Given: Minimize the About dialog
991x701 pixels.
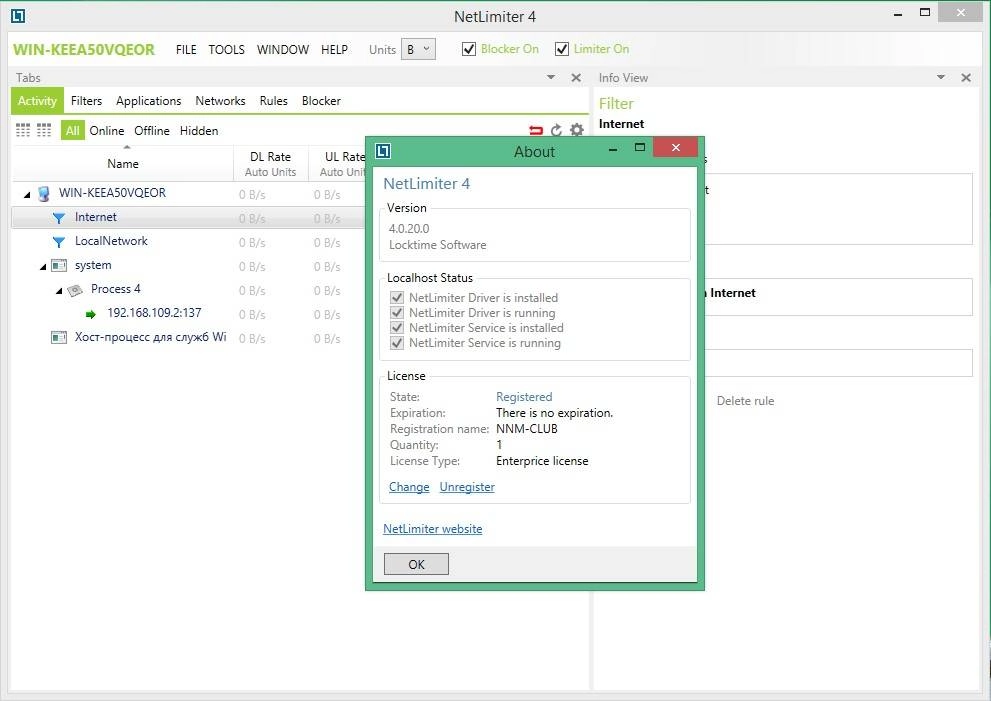Looking at the screenshot, I should pyautogui.click(x=612, y=150).
